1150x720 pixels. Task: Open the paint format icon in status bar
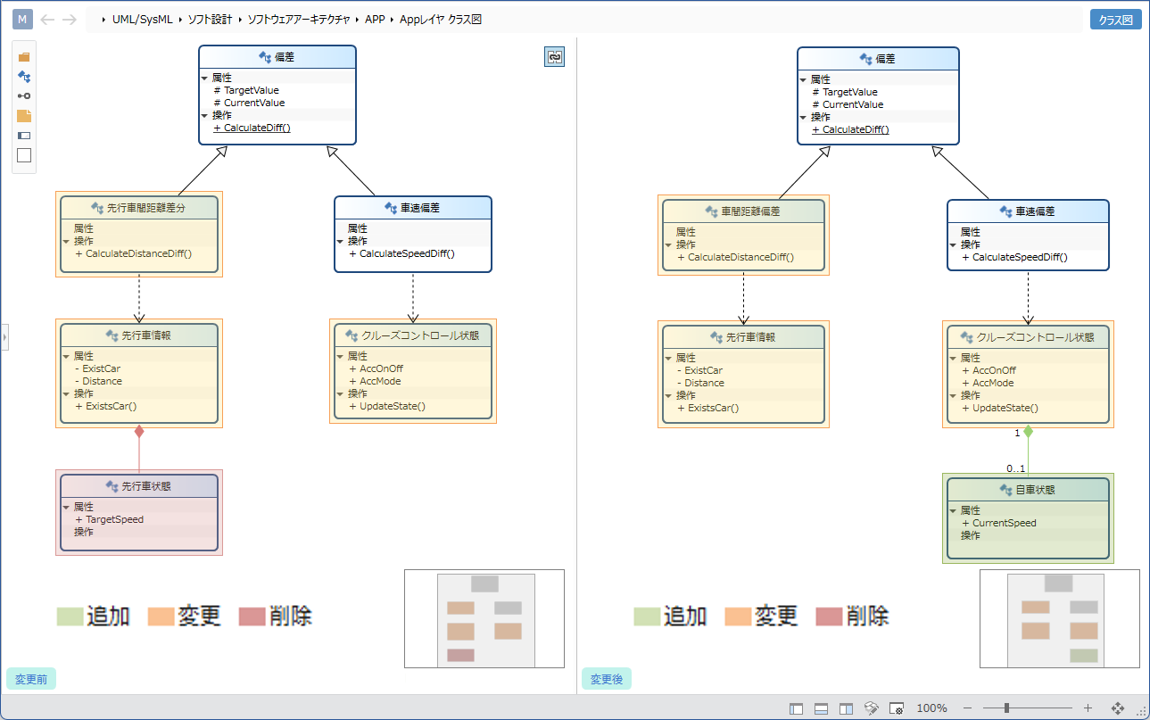[871, 708]
